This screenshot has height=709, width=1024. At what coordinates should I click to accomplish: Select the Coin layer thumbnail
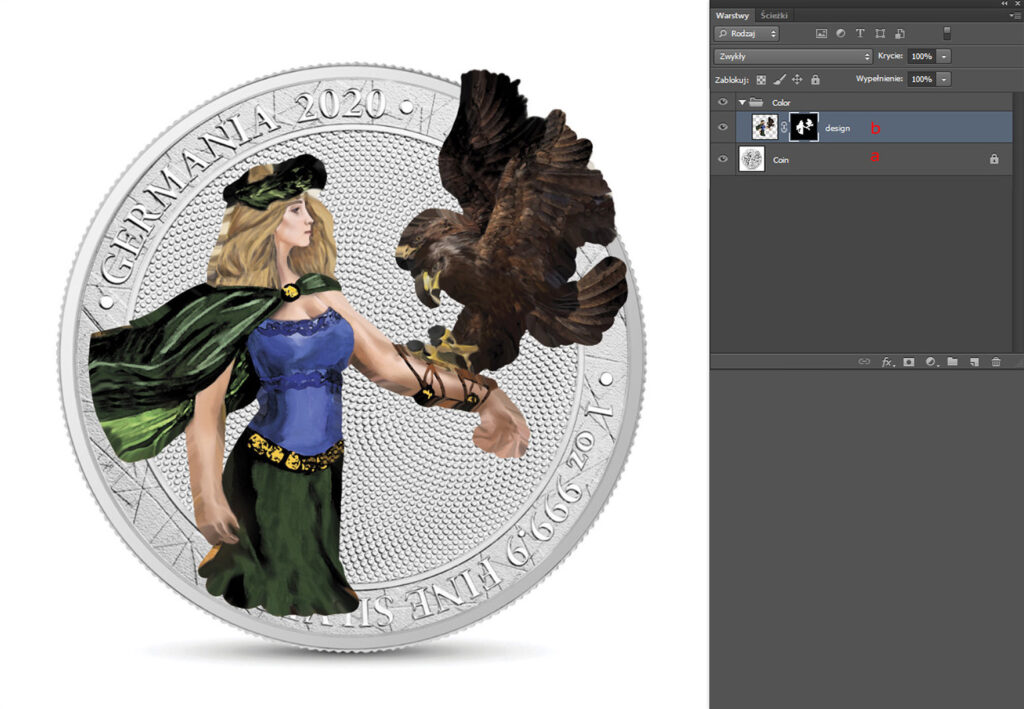[x=752, y=159]
